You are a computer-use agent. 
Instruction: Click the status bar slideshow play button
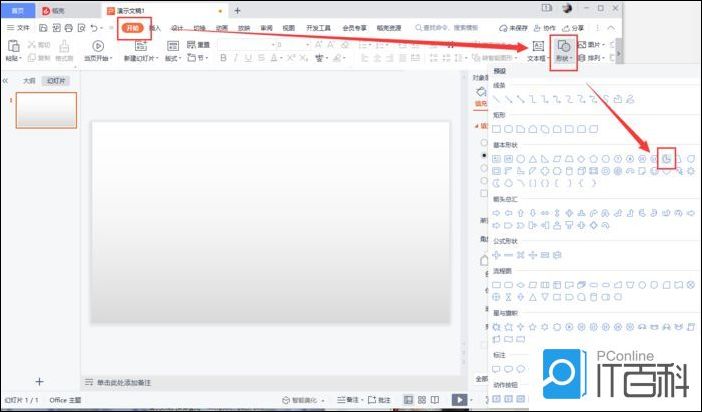click(x=459, y=399)
